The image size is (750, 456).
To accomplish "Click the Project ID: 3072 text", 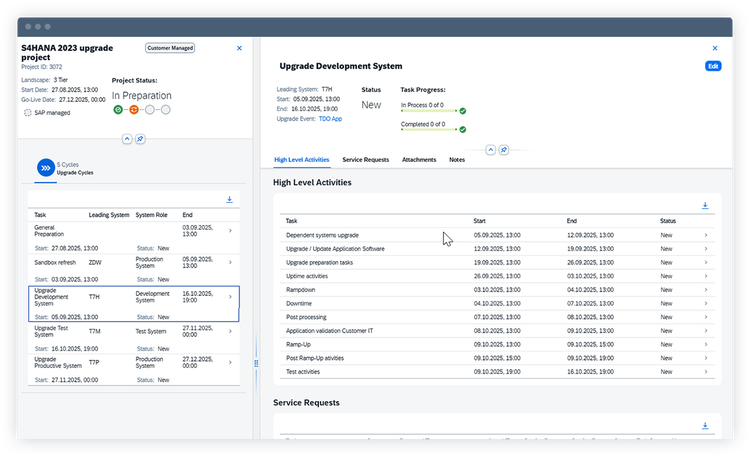I will (42, 67).
